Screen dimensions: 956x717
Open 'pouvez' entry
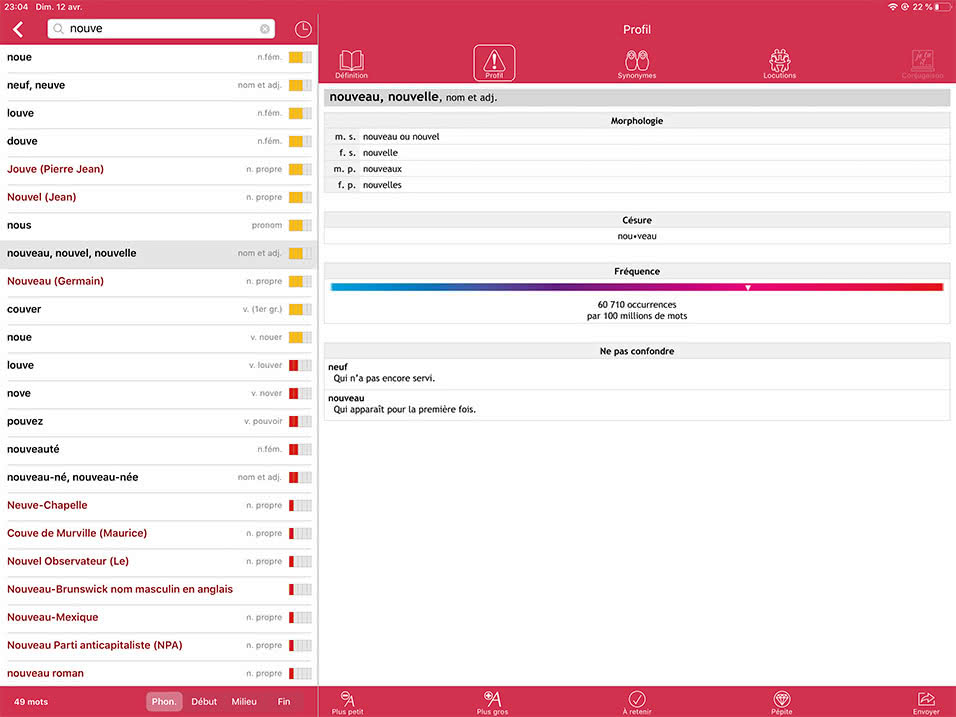[x=159, y=422]
